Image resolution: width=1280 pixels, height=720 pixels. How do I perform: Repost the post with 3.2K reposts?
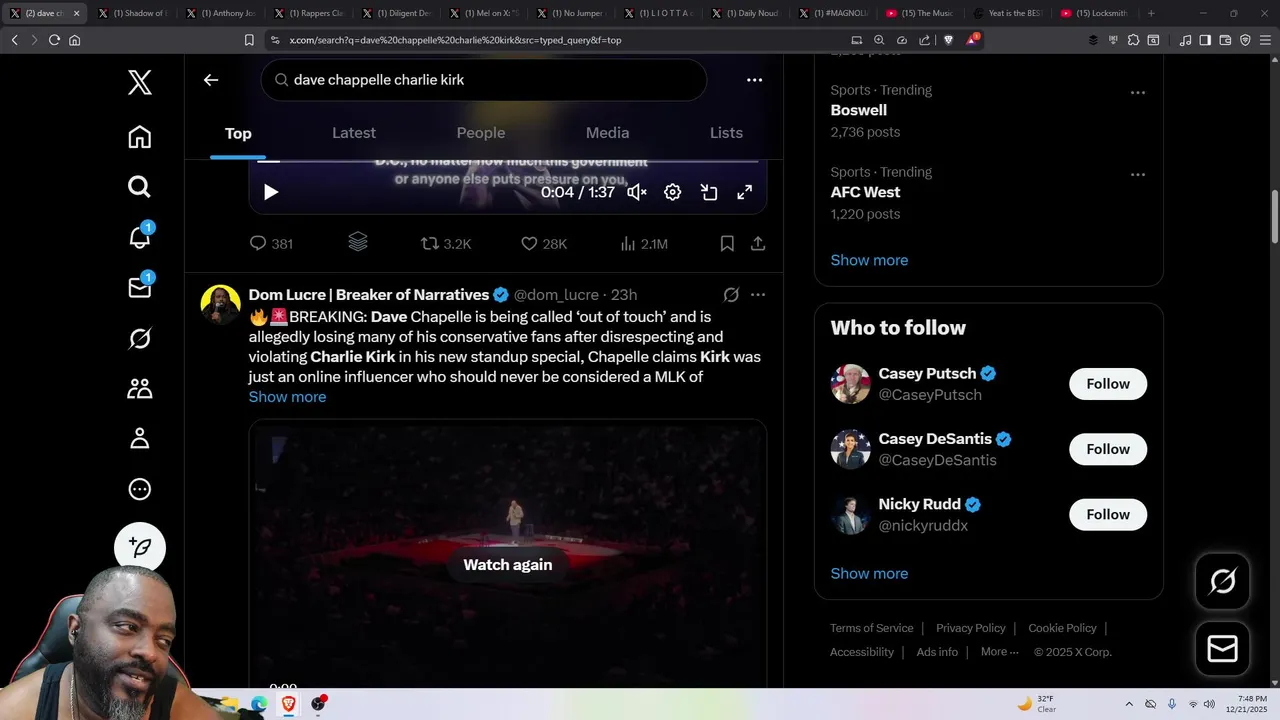coord(446,244)
